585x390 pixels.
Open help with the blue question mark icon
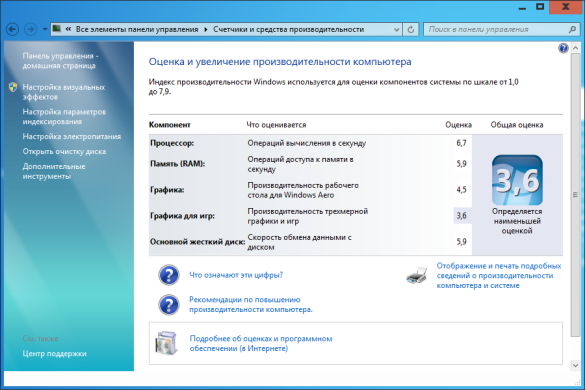pos(563,48)
